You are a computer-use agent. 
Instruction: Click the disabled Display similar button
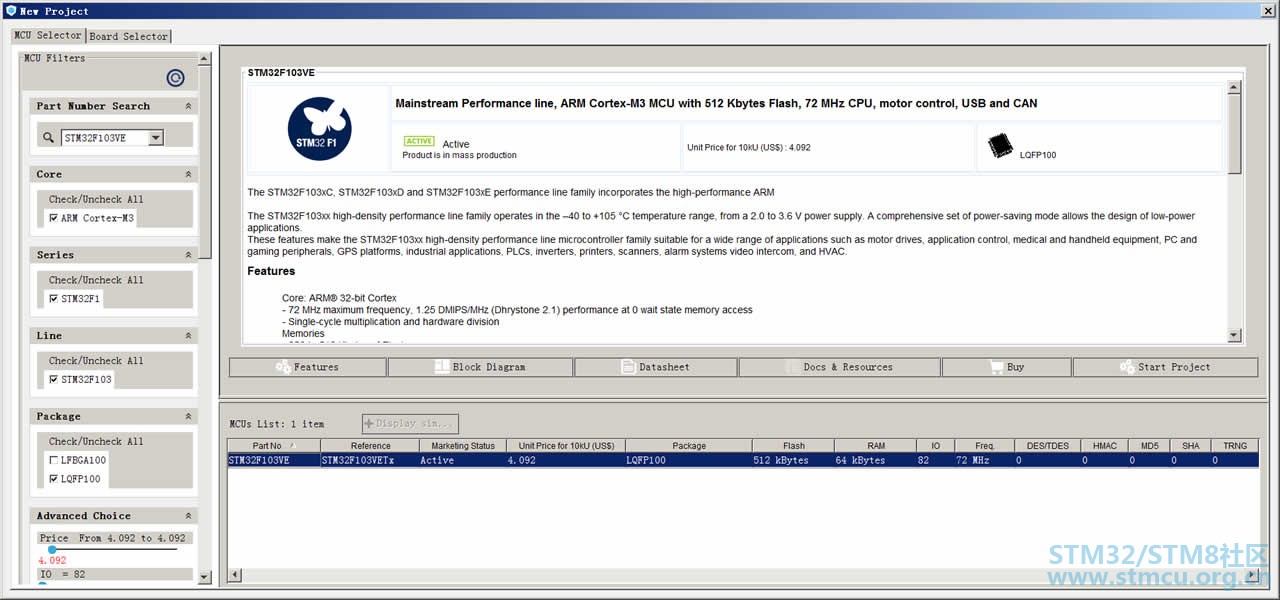(410, 423)
